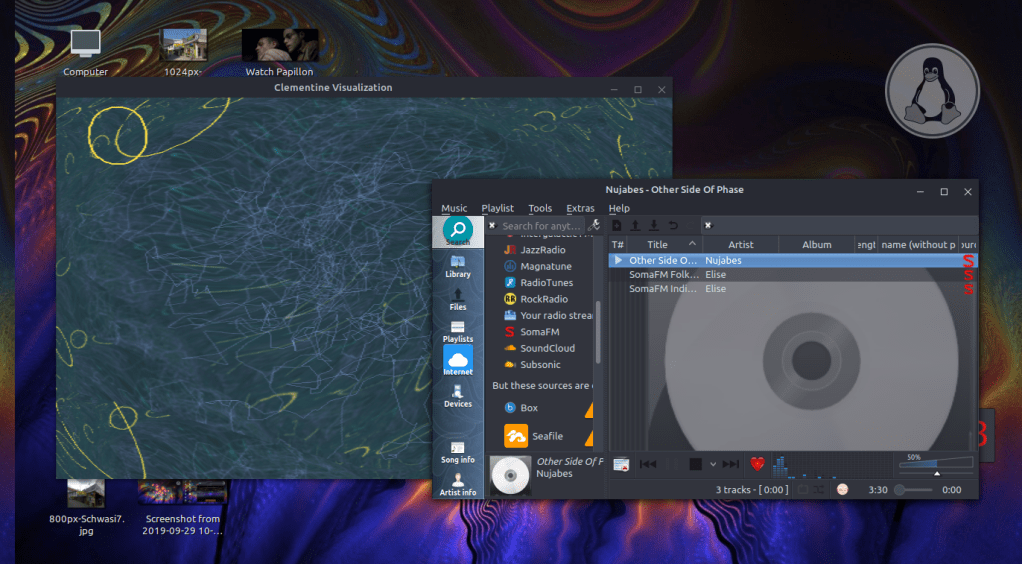Show the Song info panel
The width and height of the screenshot is (1022, 564).
point(457,452)
